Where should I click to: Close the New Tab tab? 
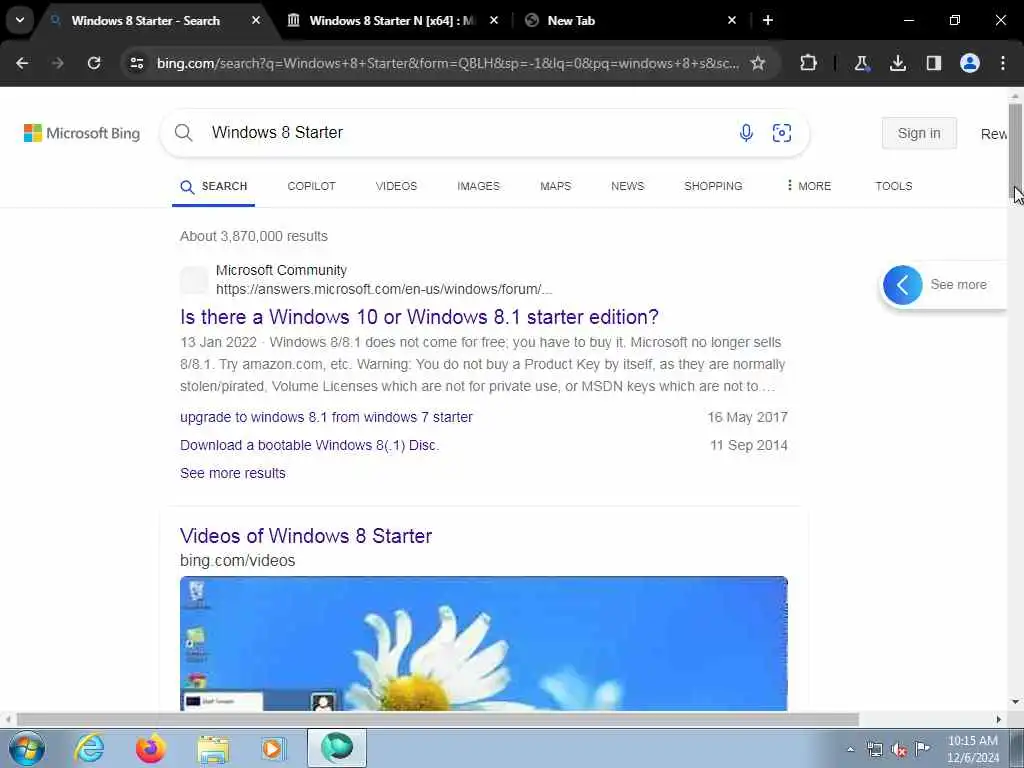(x=731, y=21)
